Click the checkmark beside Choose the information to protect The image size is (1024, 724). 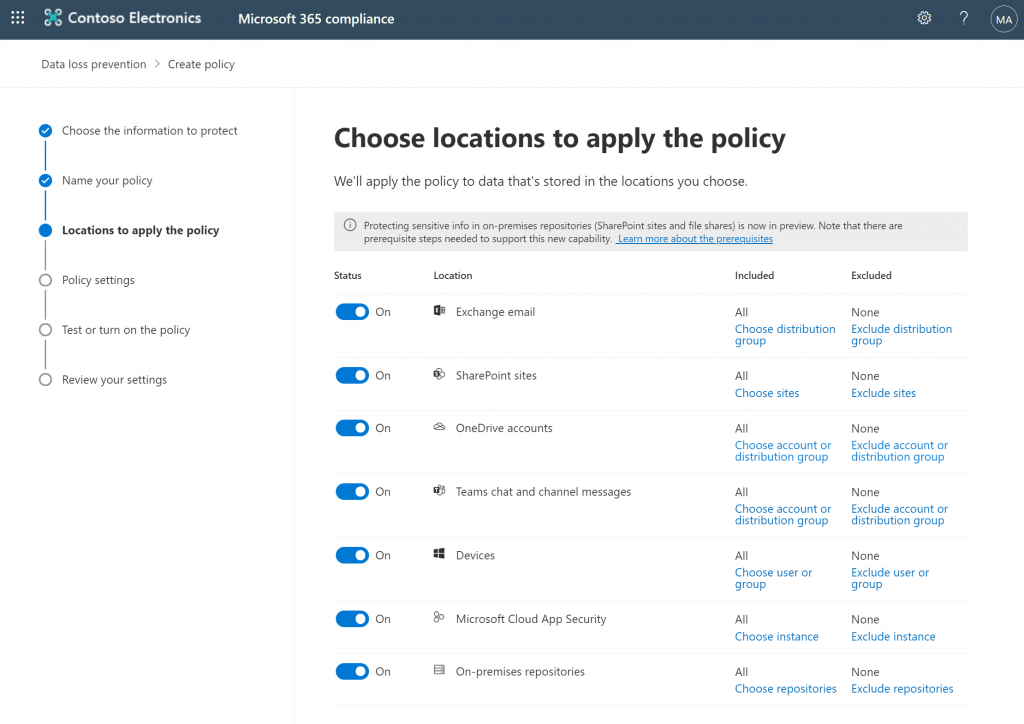[x=45, y=131]
